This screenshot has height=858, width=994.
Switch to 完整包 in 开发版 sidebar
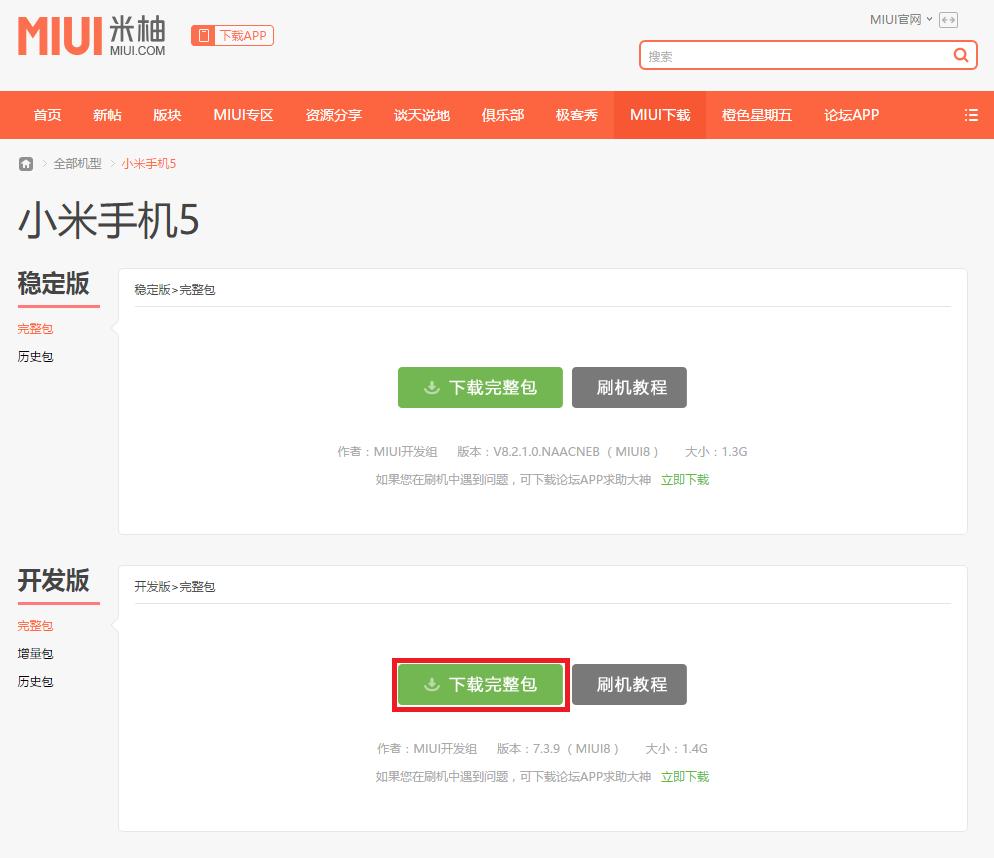(35, 625)
